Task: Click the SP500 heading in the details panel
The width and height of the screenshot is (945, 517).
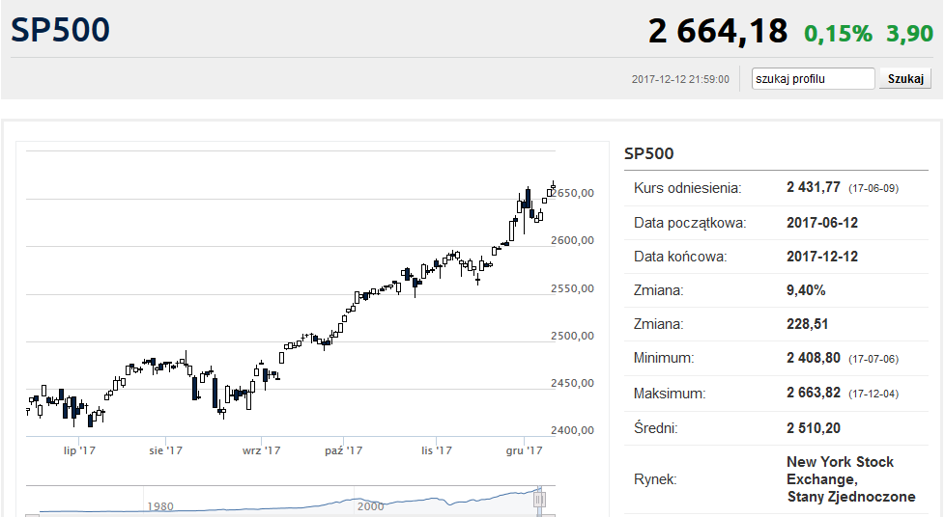Action: (x=649, y=153)
